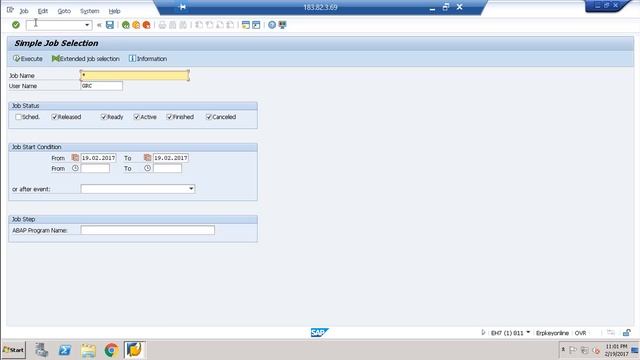Uncheck the Ready checkbox
This screenshot has width=640, height=360.
pos(104,117)
